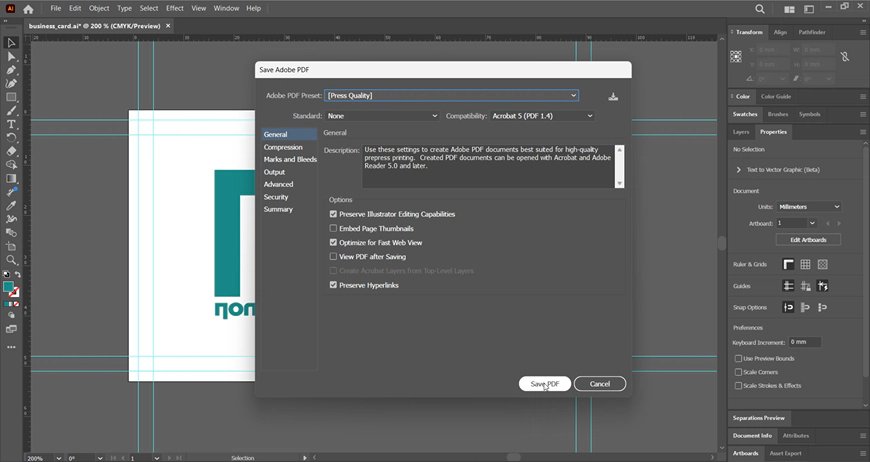This screenshot has width=870, height=462.
Task: Open the Standard dropdown
Action: point(382,116)
